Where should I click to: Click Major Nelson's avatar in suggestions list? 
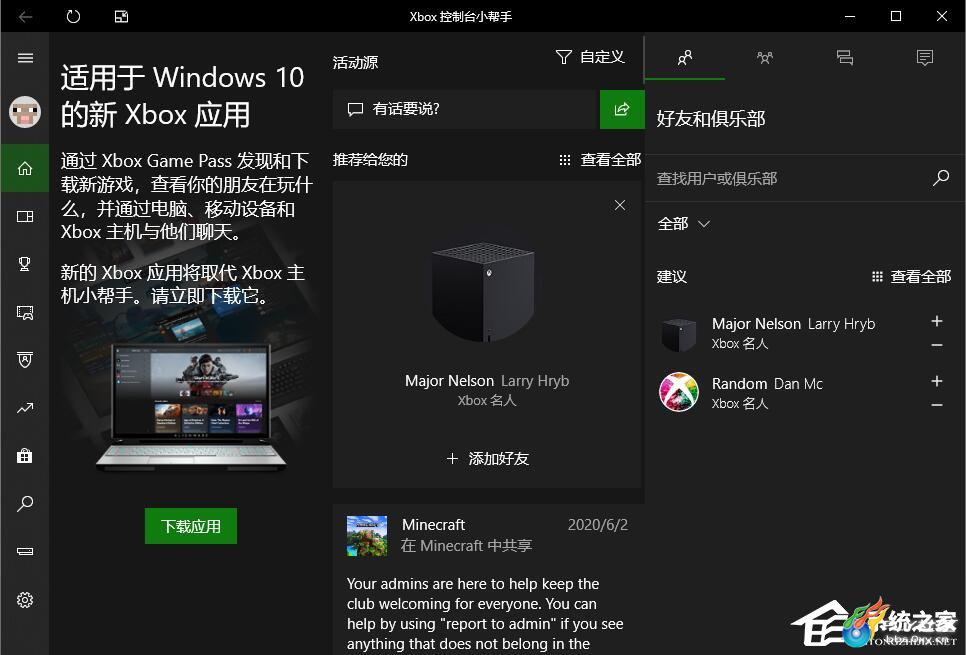679,333
